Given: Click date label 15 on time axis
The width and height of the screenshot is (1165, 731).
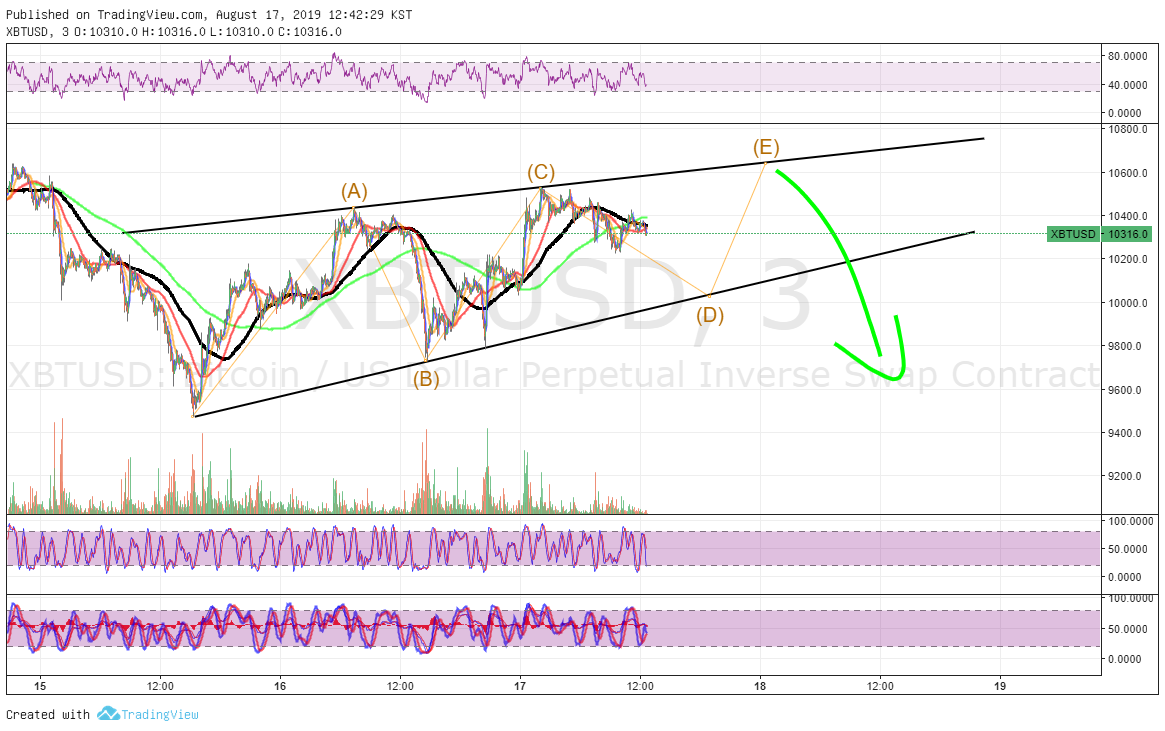Looking at the screenshot, I should coord(39,686).
